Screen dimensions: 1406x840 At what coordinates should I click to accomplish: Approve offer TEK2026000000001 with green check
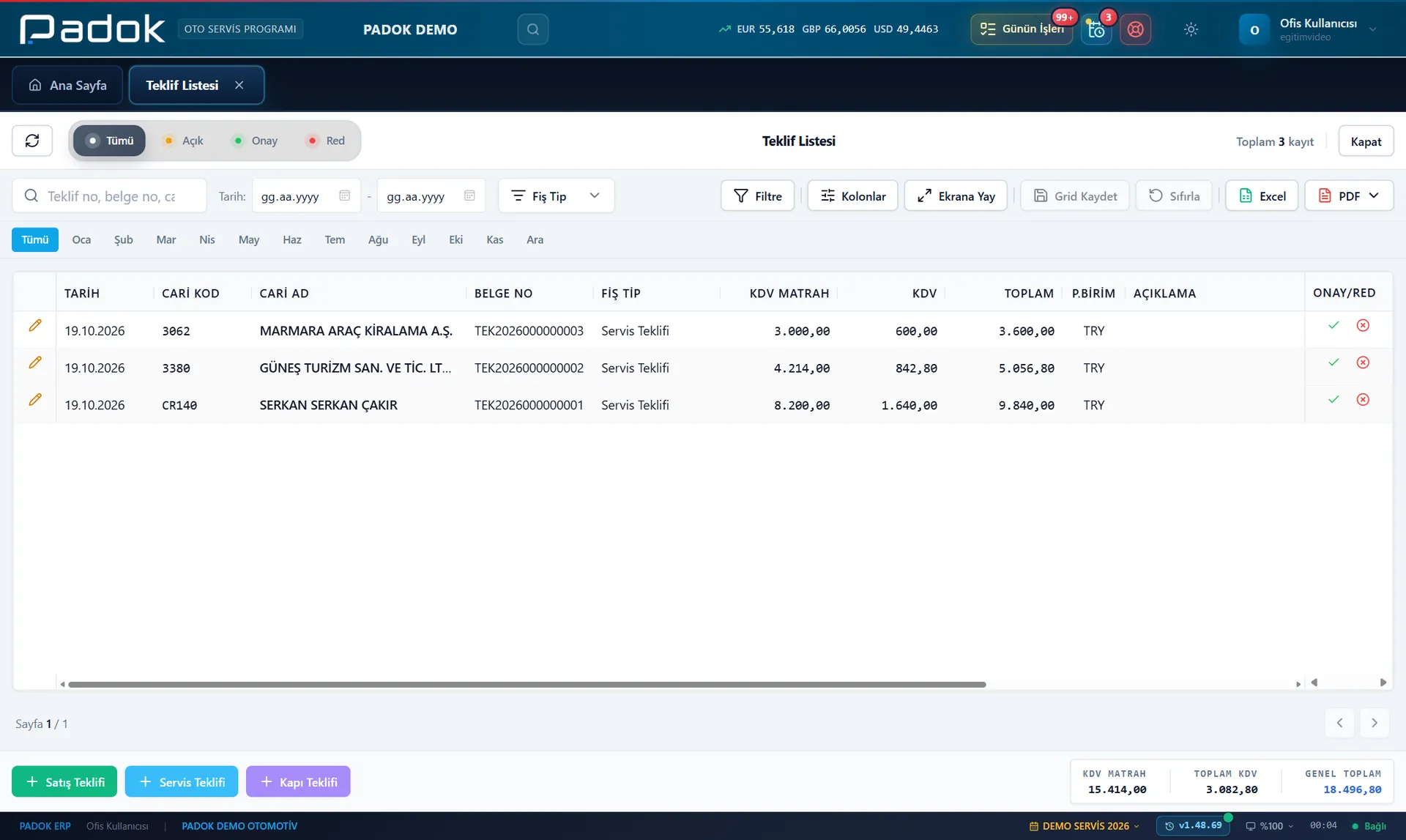click(x=1334, y=400)
